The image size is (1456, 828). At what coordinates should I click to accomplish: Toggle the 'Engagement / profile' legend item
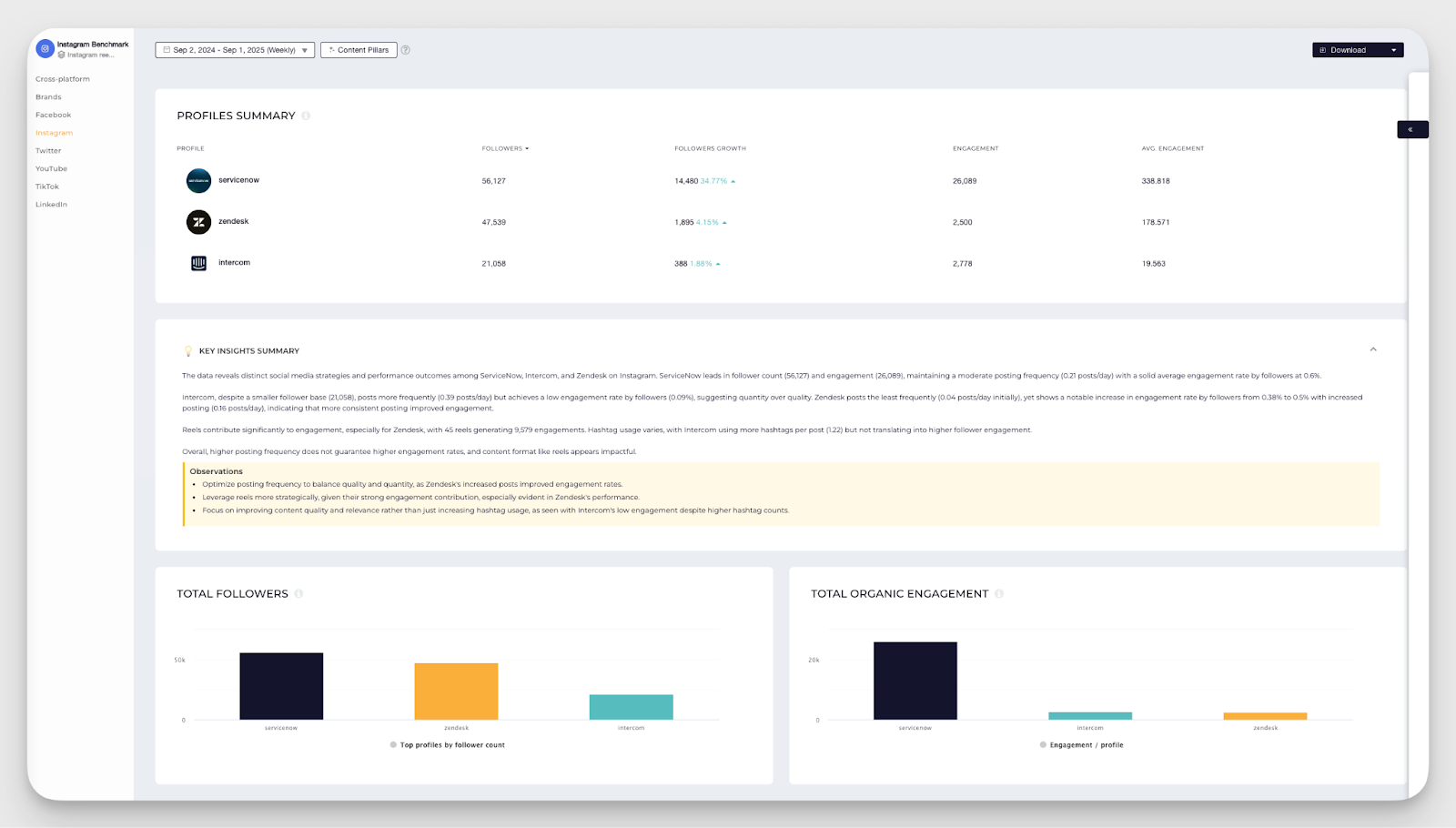(1081, 745)
